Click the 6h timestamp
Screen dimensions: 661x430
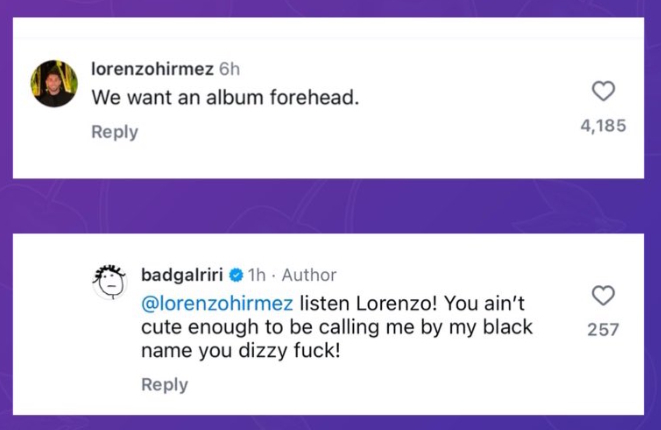[x=229, y=69]
